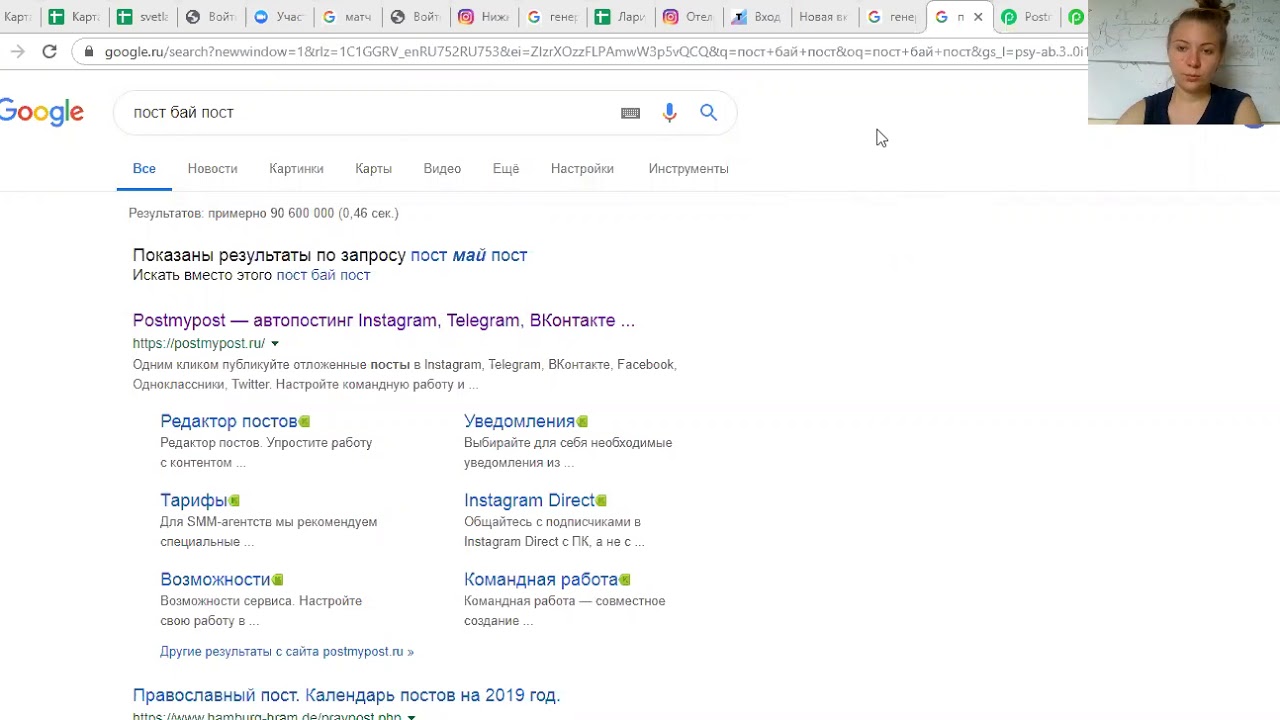Click the webcam video thumbnail
1280x720 pixels.
coord(1184,62)
